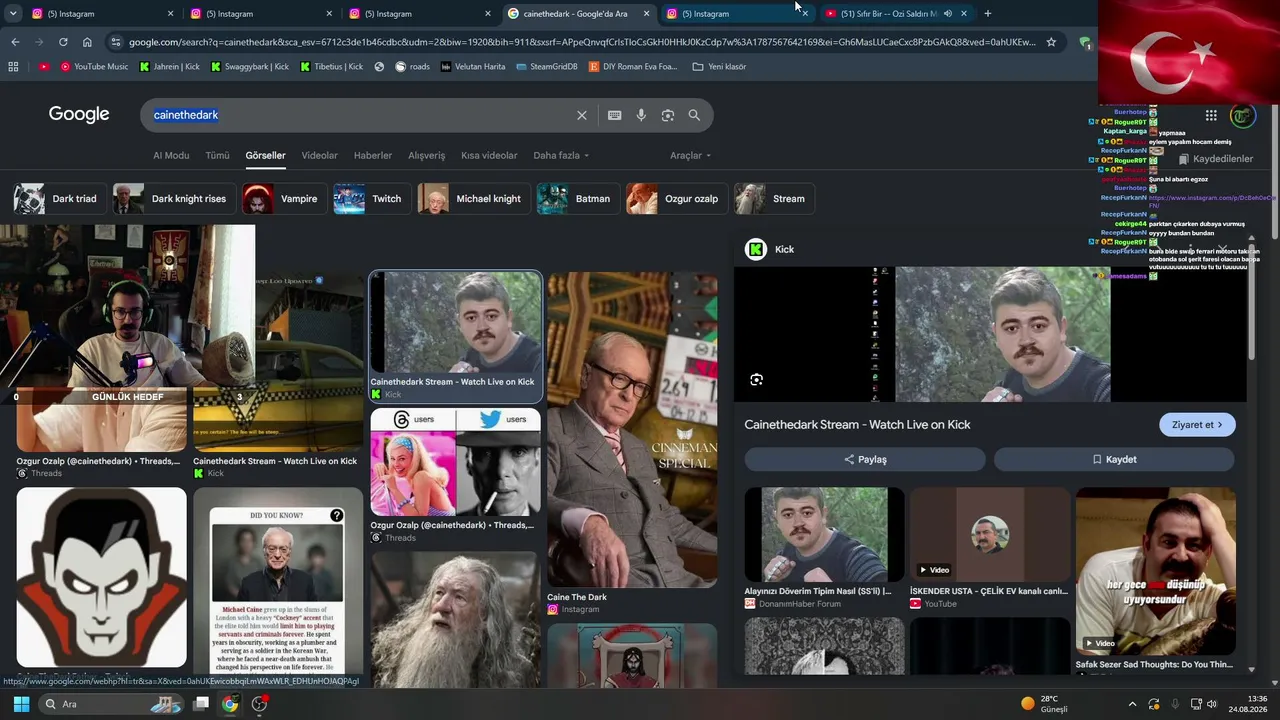The height and width of the screenshot is (720, 1280).
Task: Filter by the Dark triad chip
Action: pyautogui.click(x=58, y=199)
